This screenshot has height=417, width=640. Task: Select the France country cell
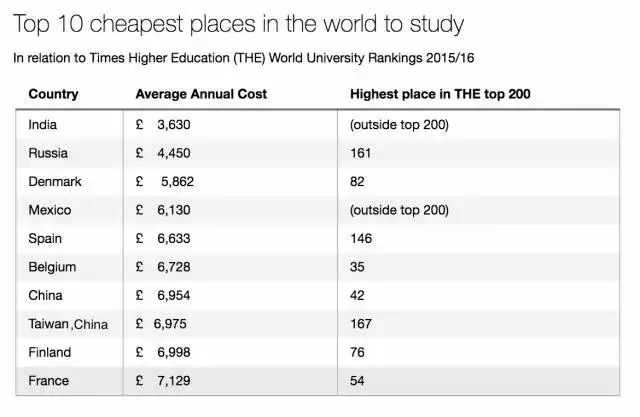click(x=49, y=381)
